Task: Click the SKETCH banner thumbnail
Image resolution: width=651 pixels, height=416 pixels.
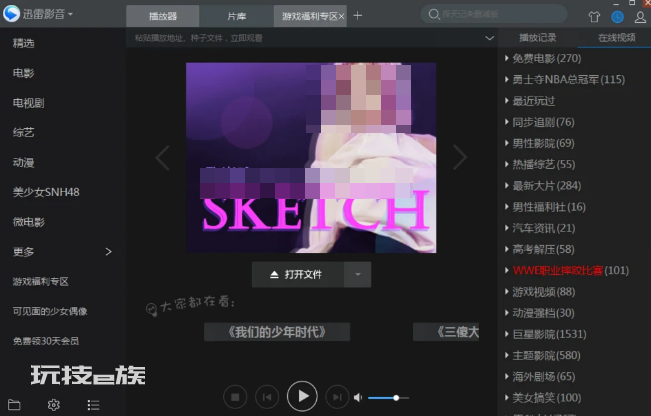Action: [311, 158]
